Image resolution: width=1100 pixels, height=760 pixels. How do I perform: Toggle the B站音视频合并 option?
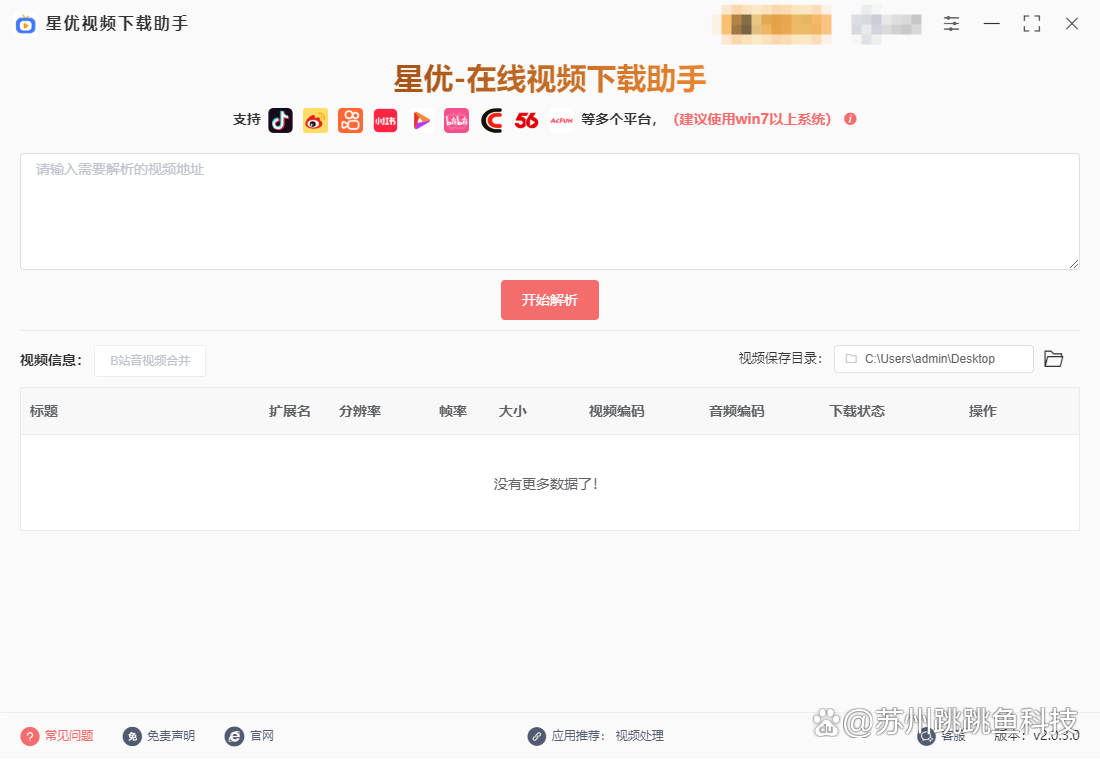click(x=149, y=361)
